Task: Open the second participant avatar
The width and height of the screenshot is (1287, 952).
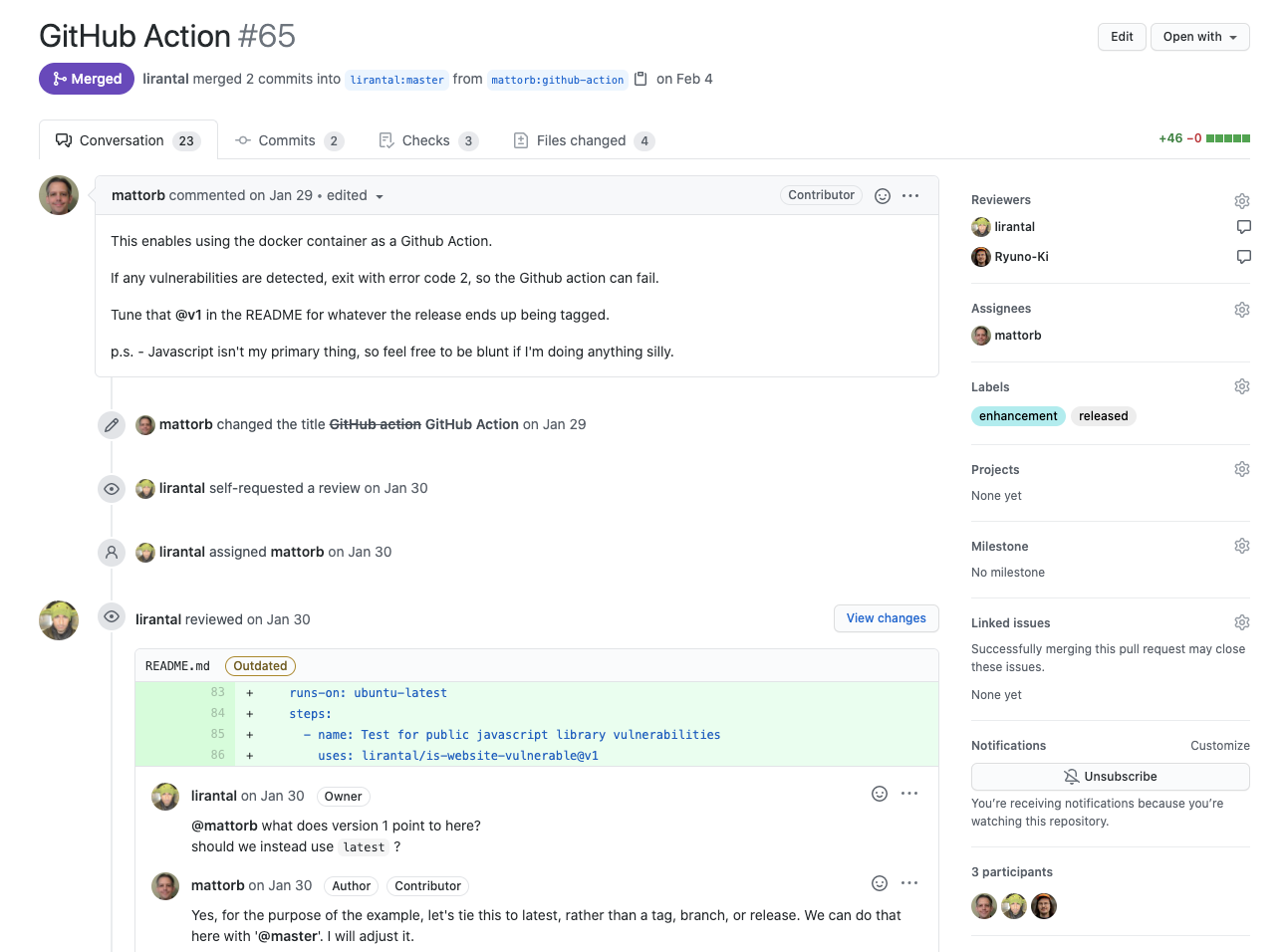Action: coord(1014,906)
